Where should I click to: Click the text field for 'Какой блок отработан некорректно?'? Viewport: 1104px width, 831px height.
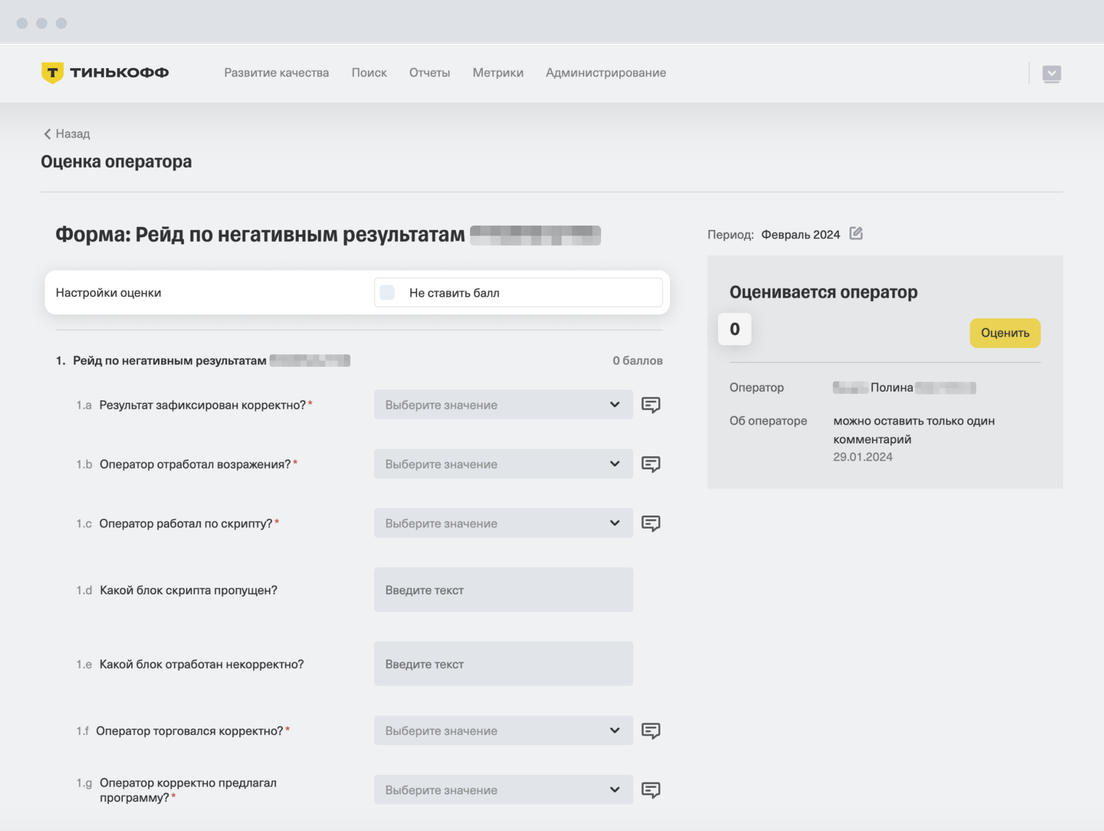(x=503, y=663)
